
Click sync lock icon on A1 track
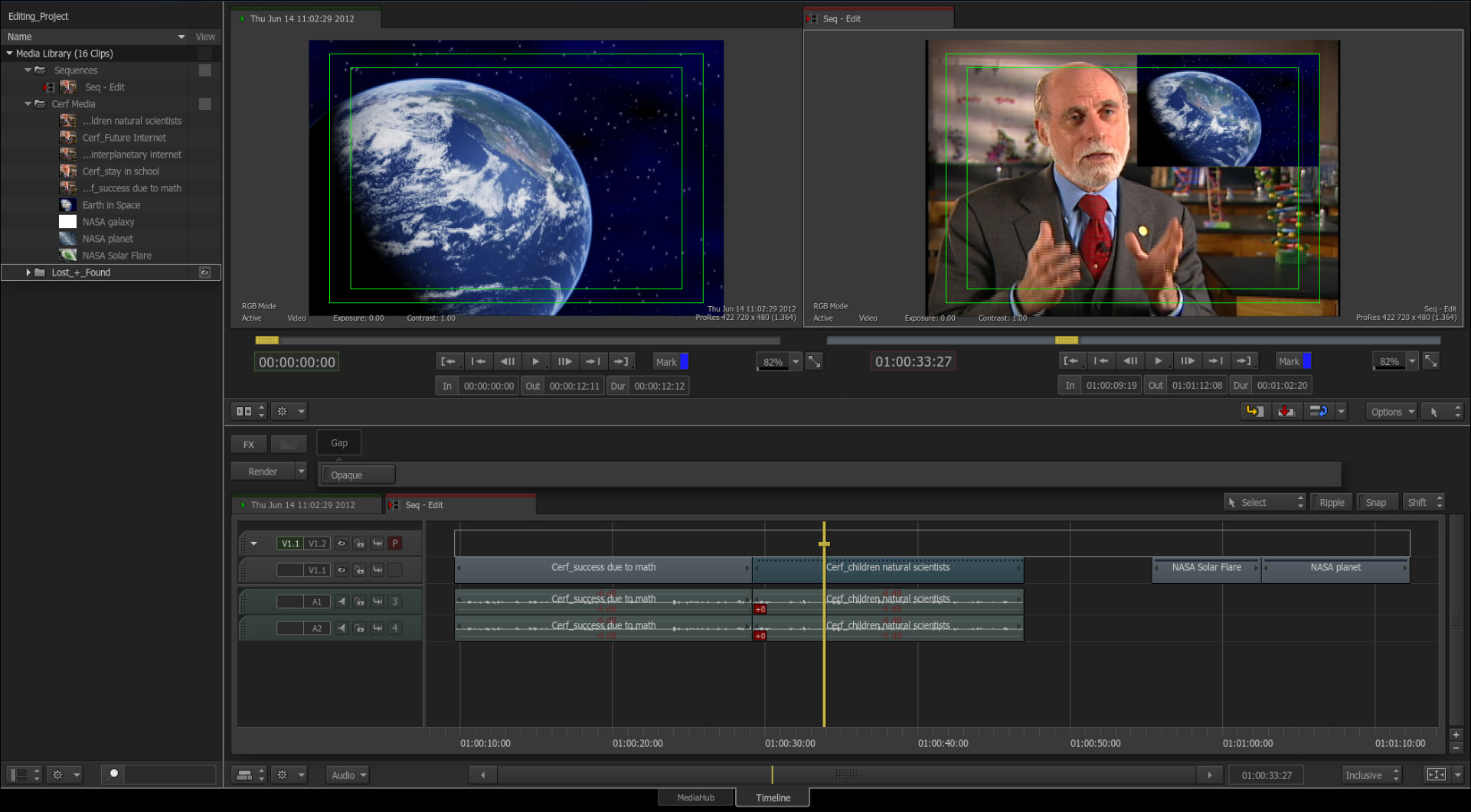click(378, 602)
